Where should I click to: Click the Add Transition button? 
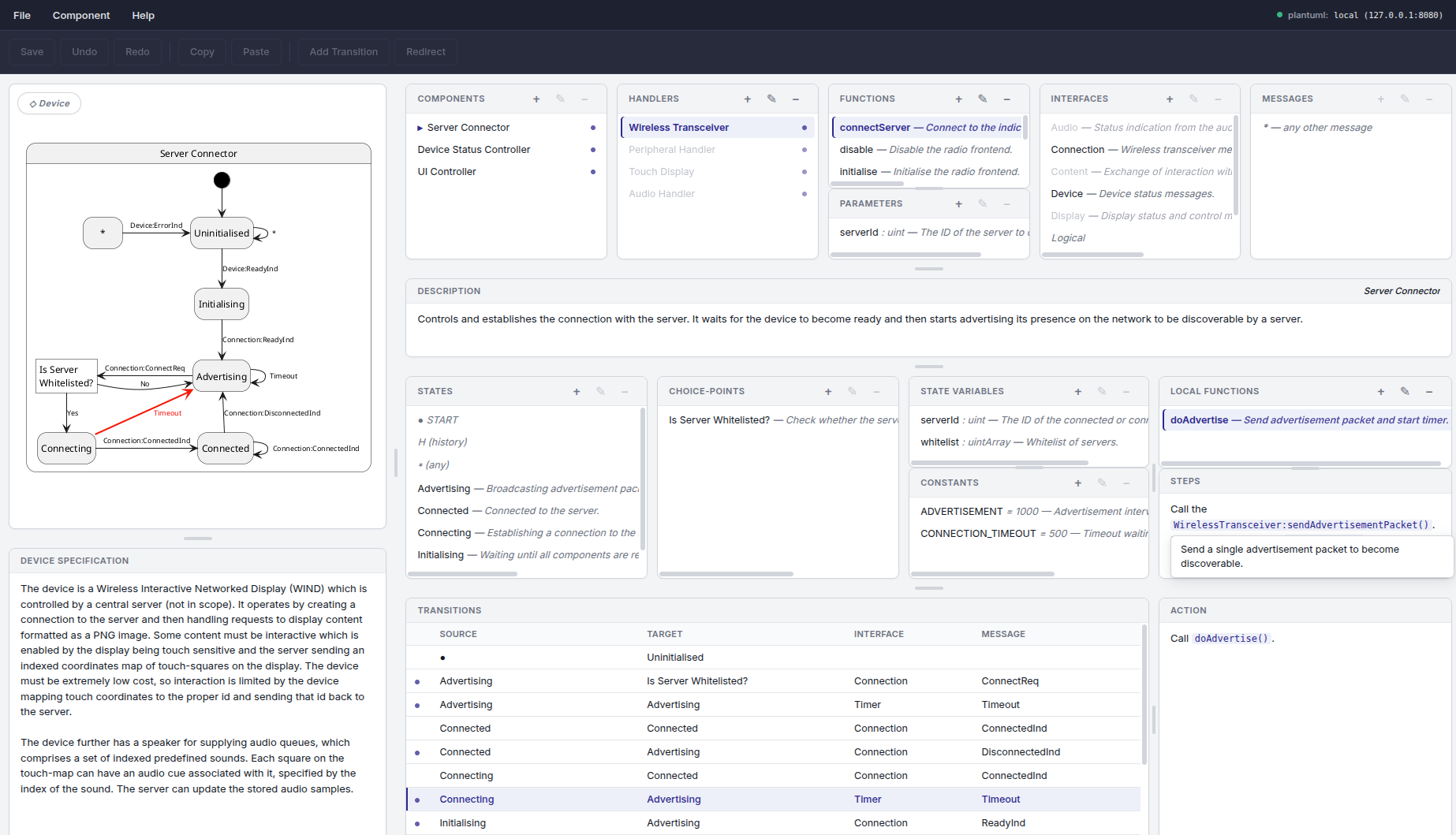[x=343, y=52]
